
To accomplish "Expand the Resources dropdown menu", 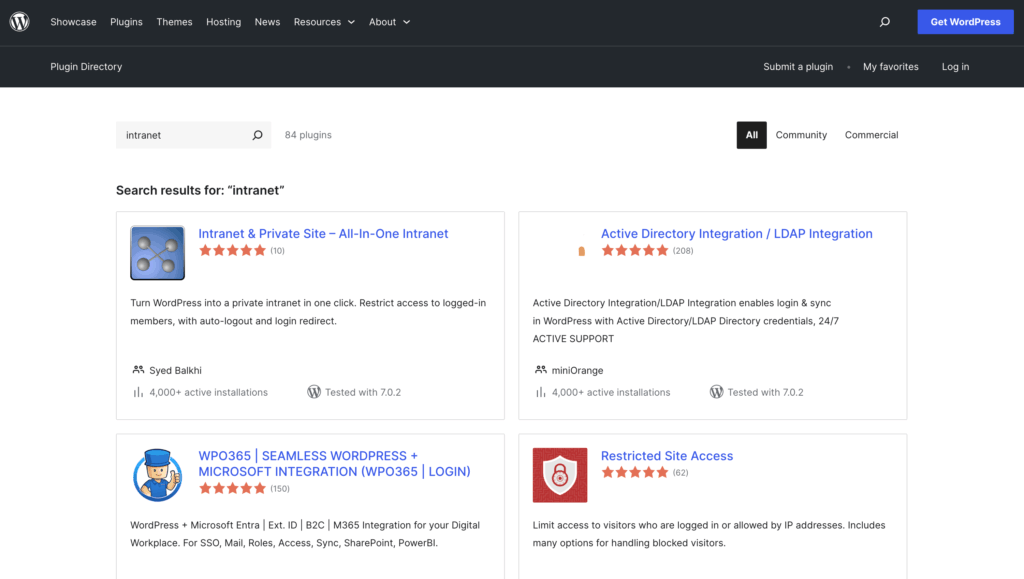I will pos(324,22).
